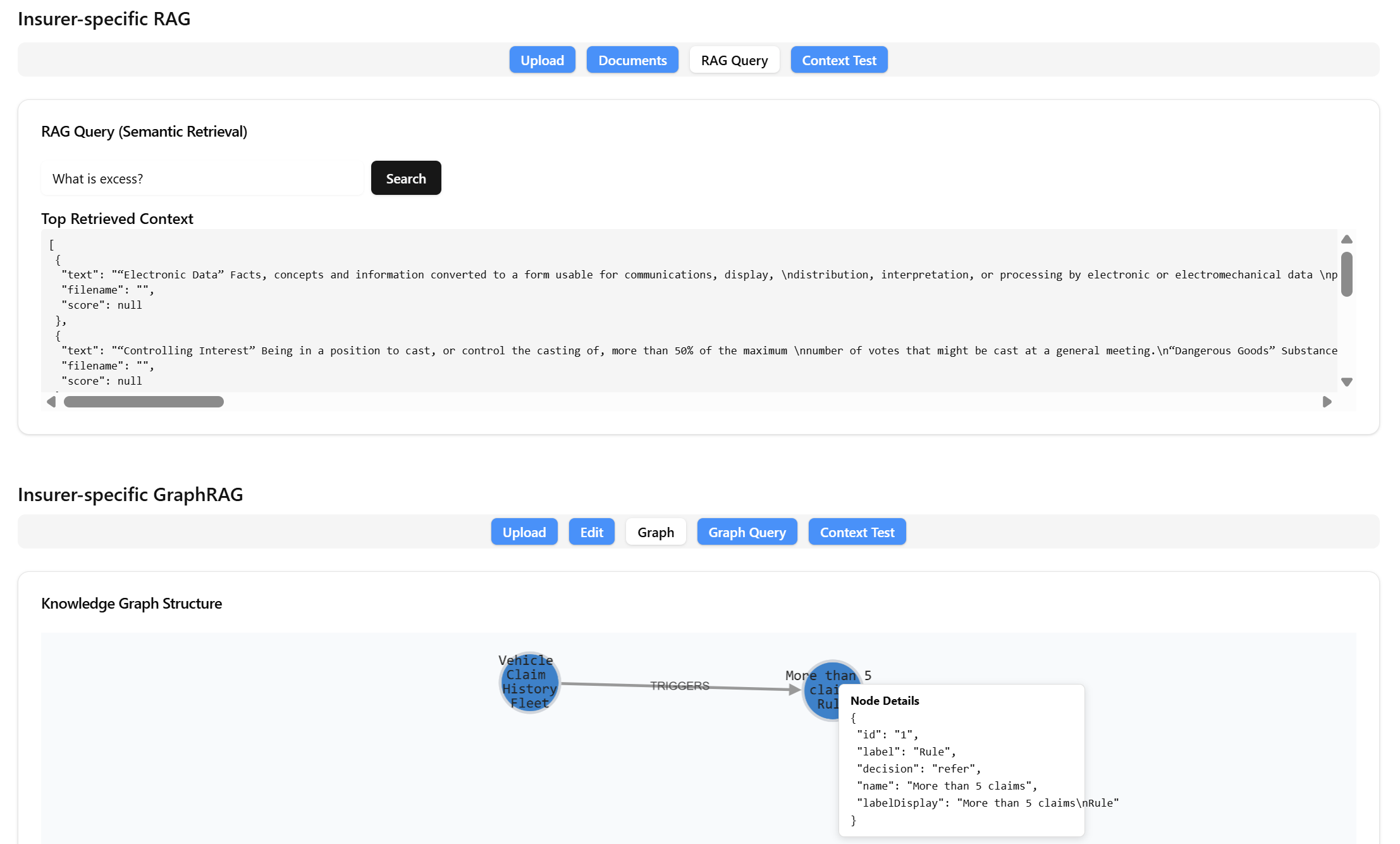Viewport: 1400px width, 844px height.
Task: Click the horizontal scrollbar thumb
Action: pos(144,402)
